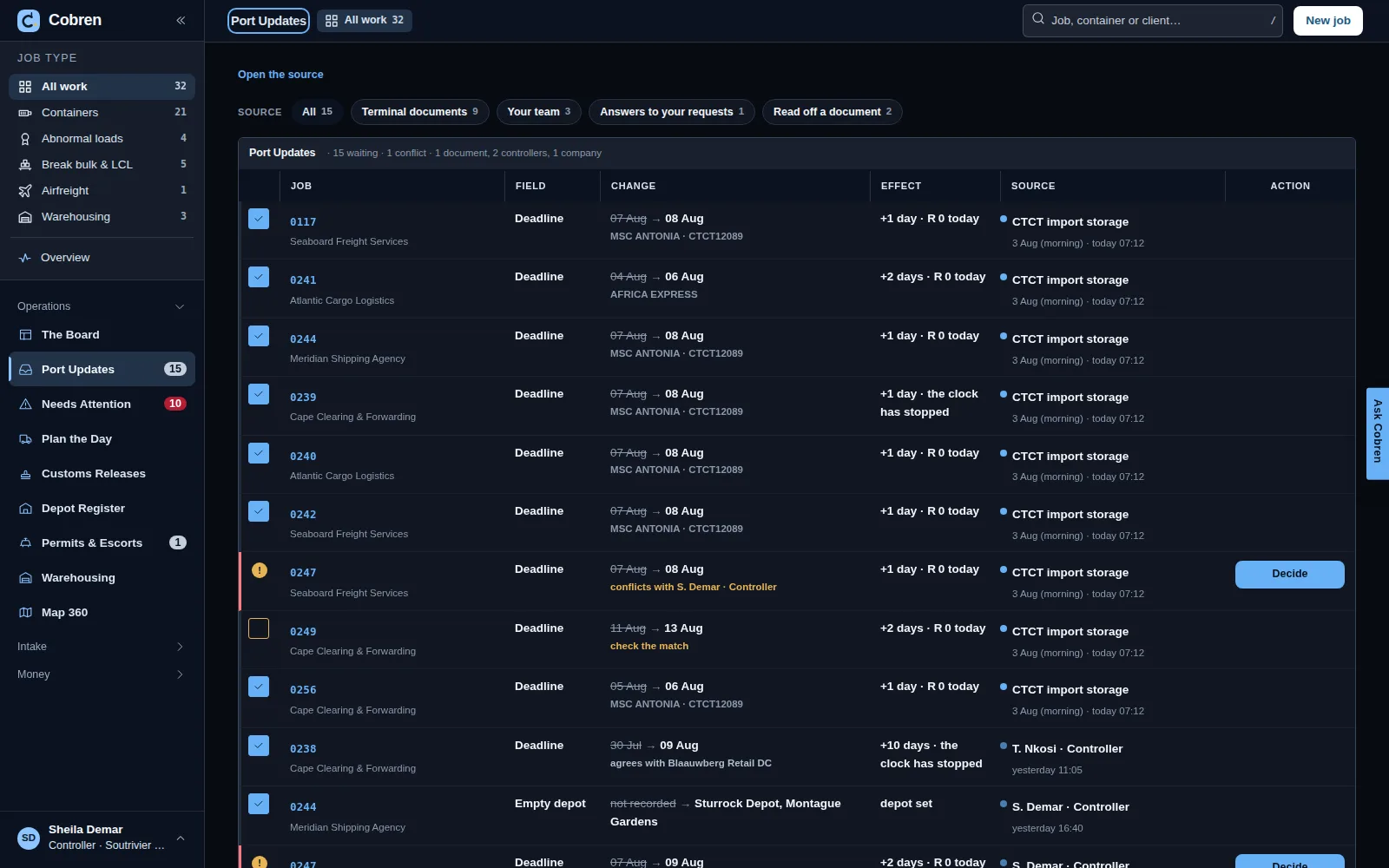Click the Map 360 icon
Image resolution: width=1389 pixels, height=868 pixels.
25,613
